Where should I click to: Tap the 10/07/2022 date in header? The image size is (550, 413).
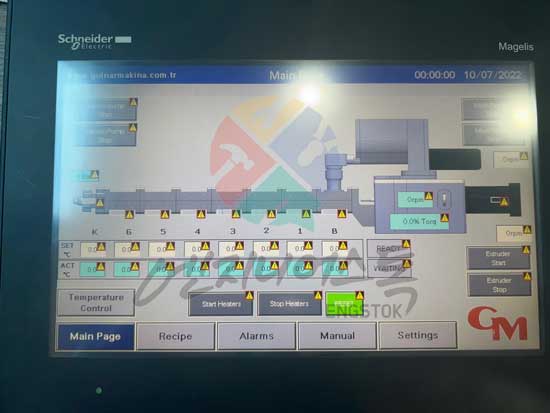(492, 75)
